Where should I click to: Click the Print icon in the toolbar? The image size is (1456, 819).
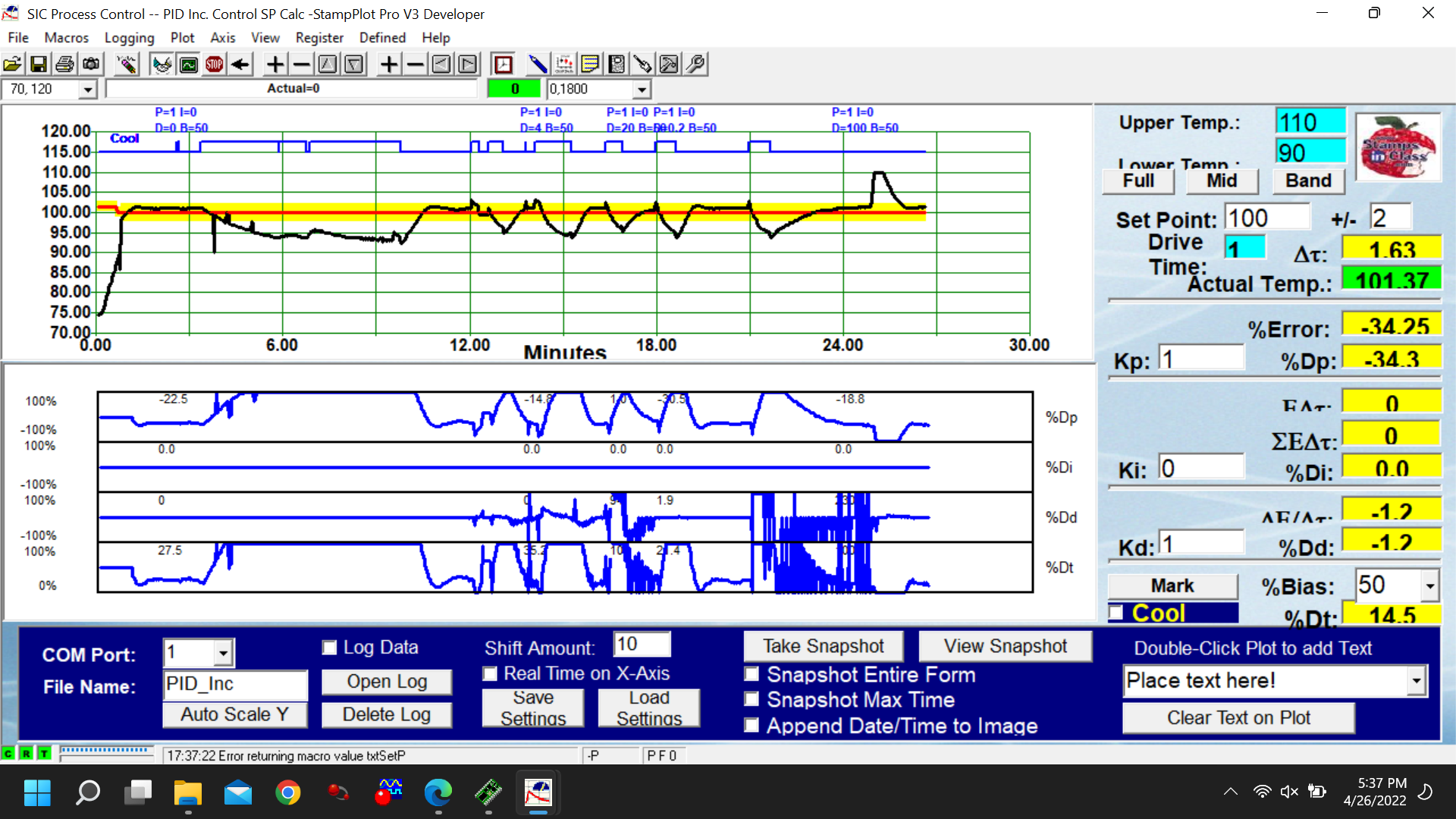tap(64, 64)
